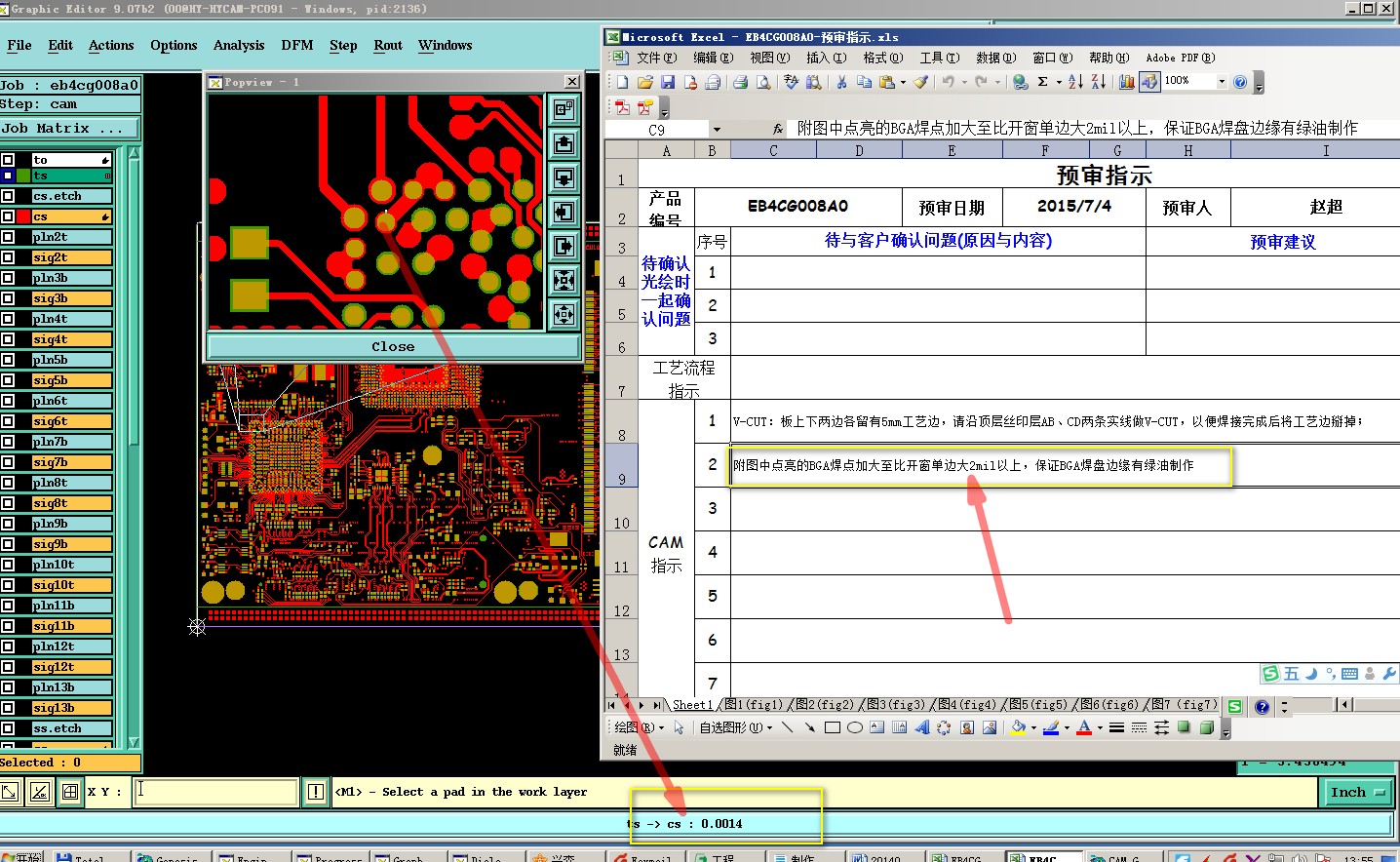Click the Font Color red A swatch

pos(1084,727)
